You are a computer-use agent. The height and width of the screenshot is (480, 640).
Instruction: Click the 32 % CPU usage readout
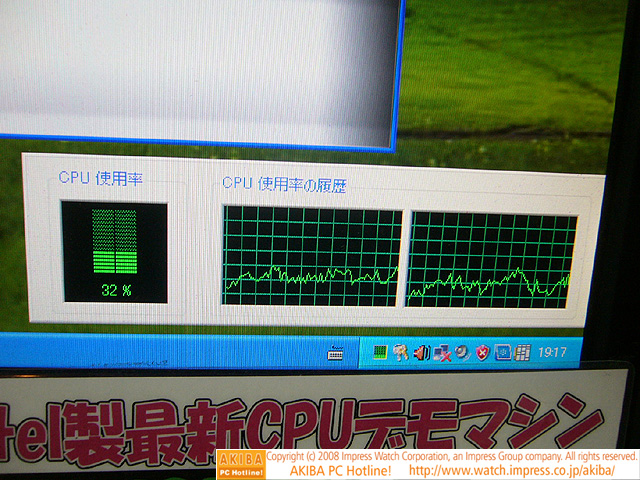click(116, 290)
